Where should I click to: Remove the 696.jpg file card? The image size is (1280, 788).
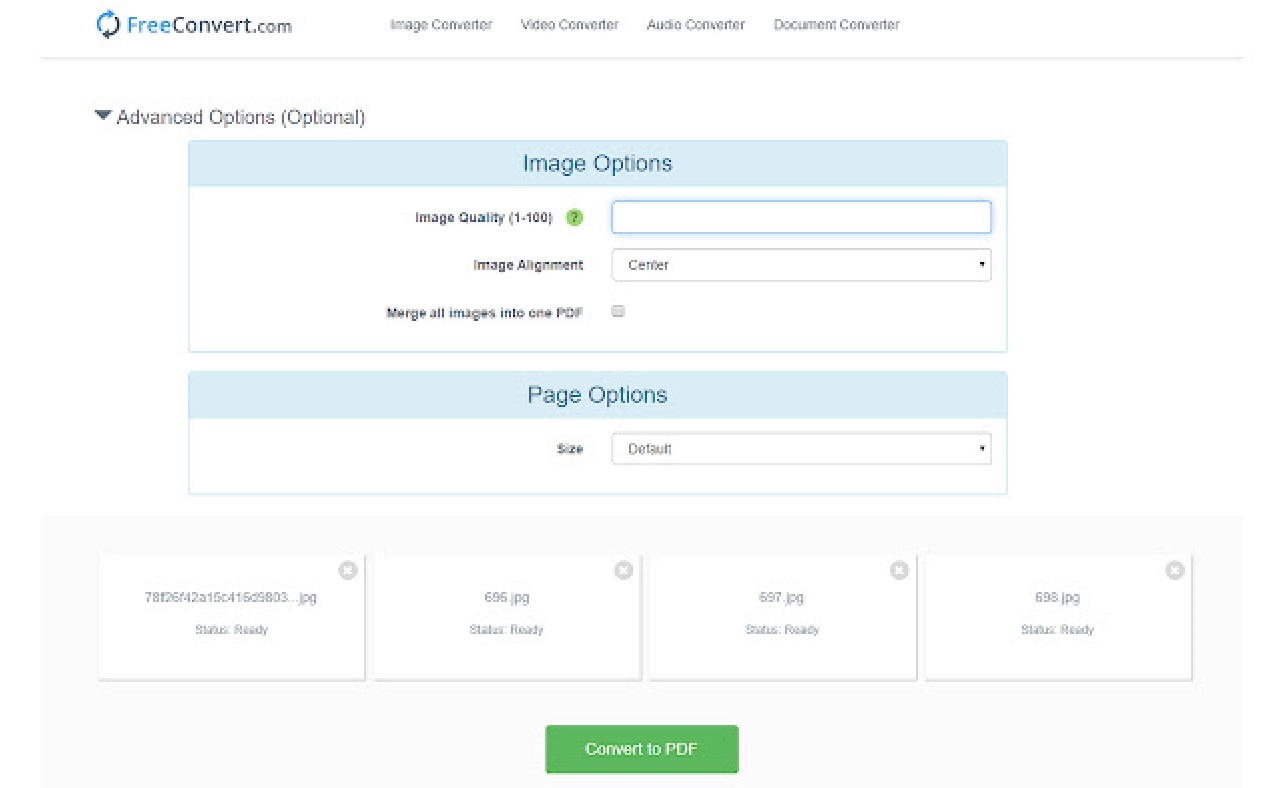pos(623,570)
